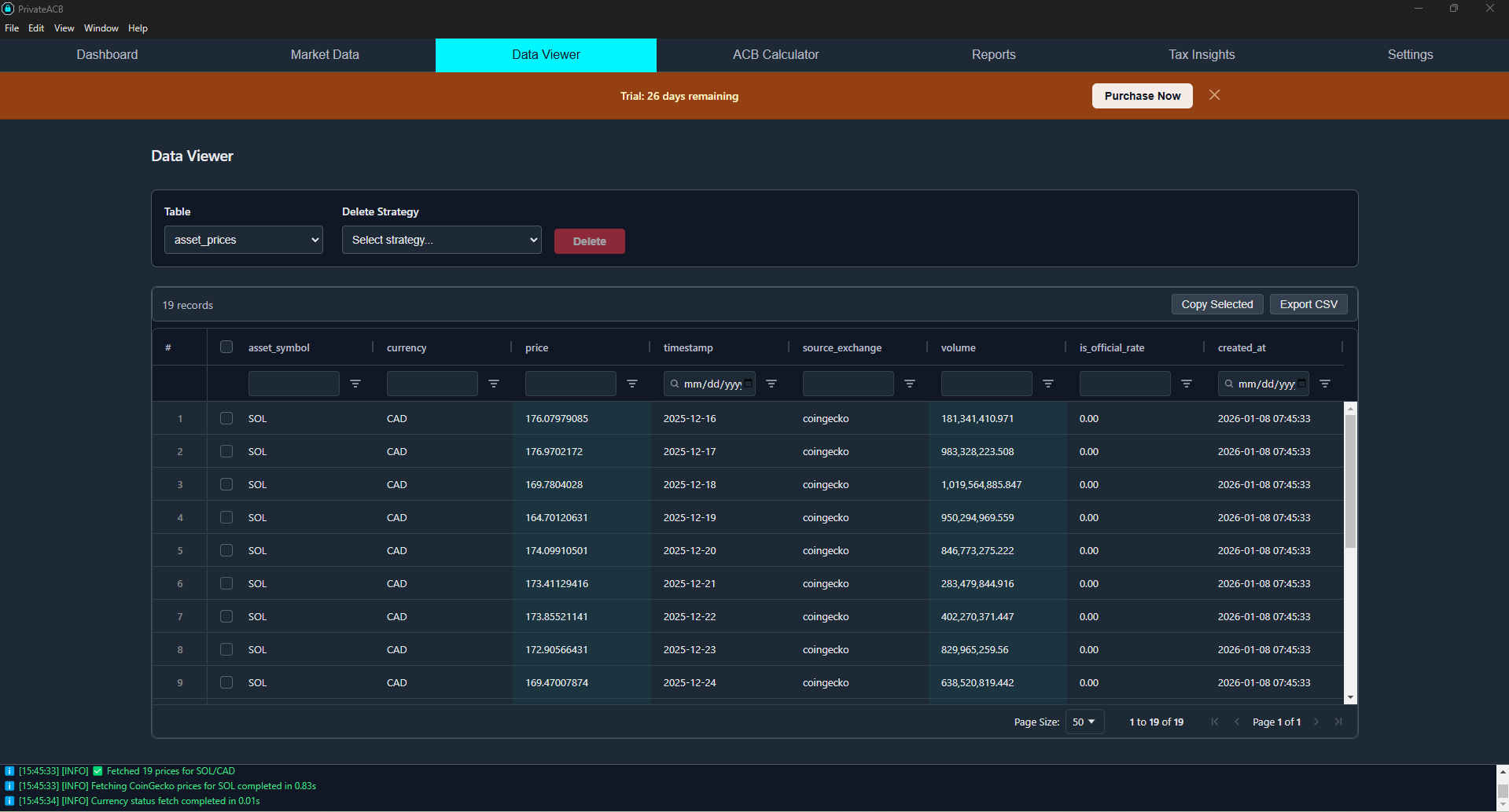The height and width of the screenshot is (812, 1509).
Task: Click the price filter input
Action: (x=571, y=384)
